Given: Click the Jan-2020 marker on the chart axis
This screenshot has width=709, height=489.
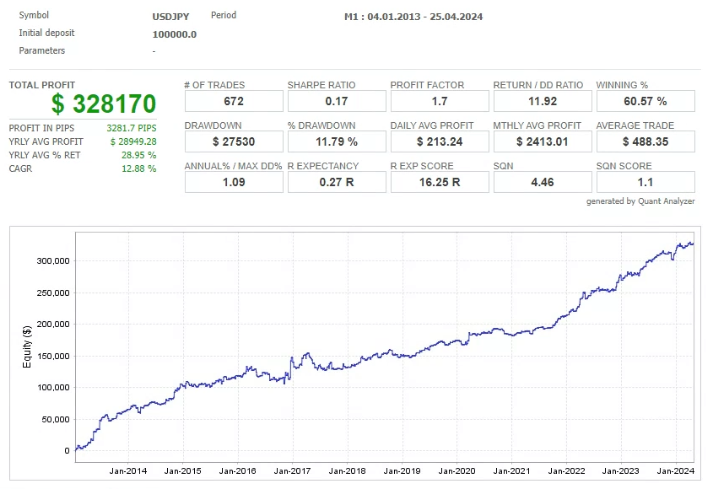Looking at the screenshot, I should click(459, 470).
